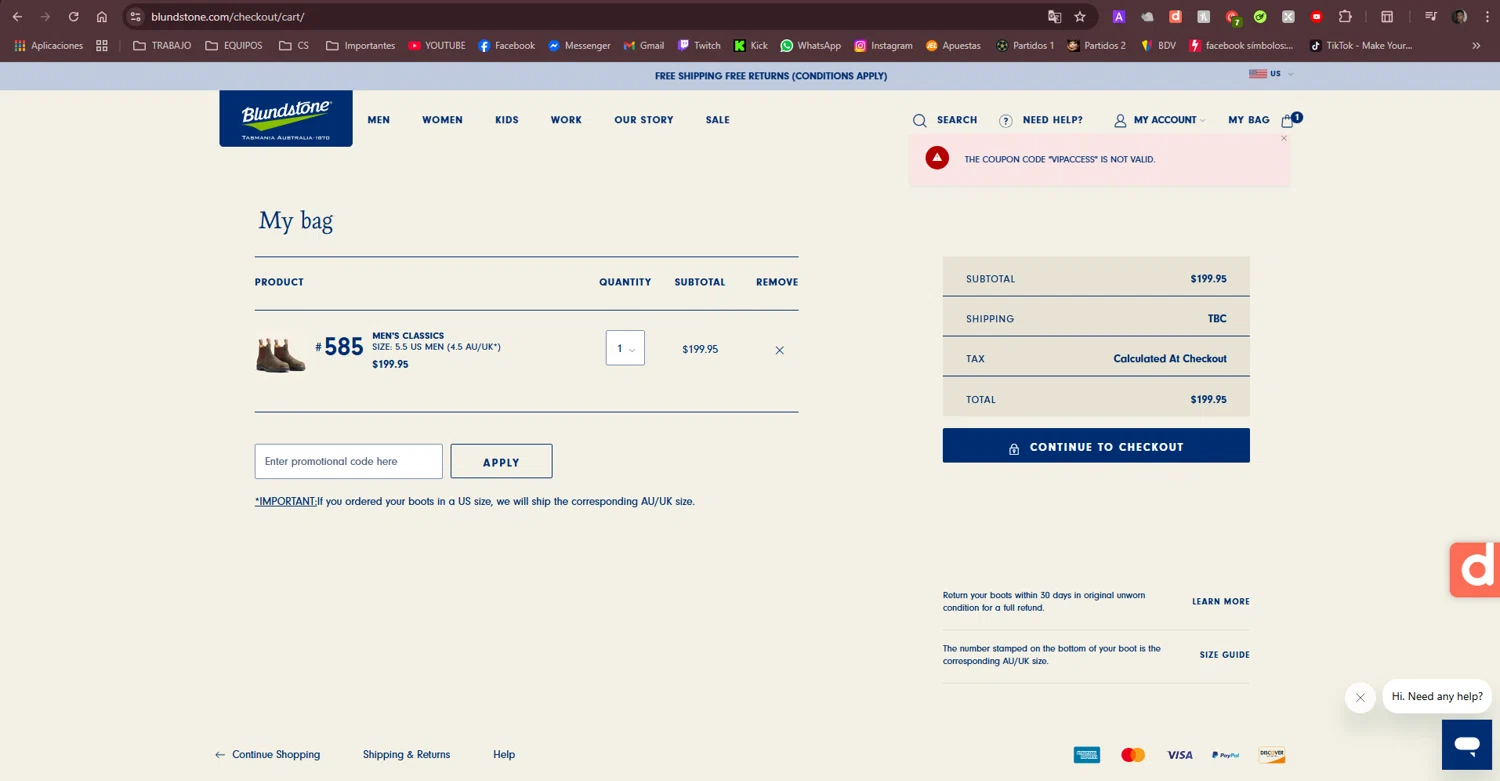This screenshot has width=1500, height=781.
Task: Close the 'Hi. Need any help?' bubble
Action: coord(1360,698)
